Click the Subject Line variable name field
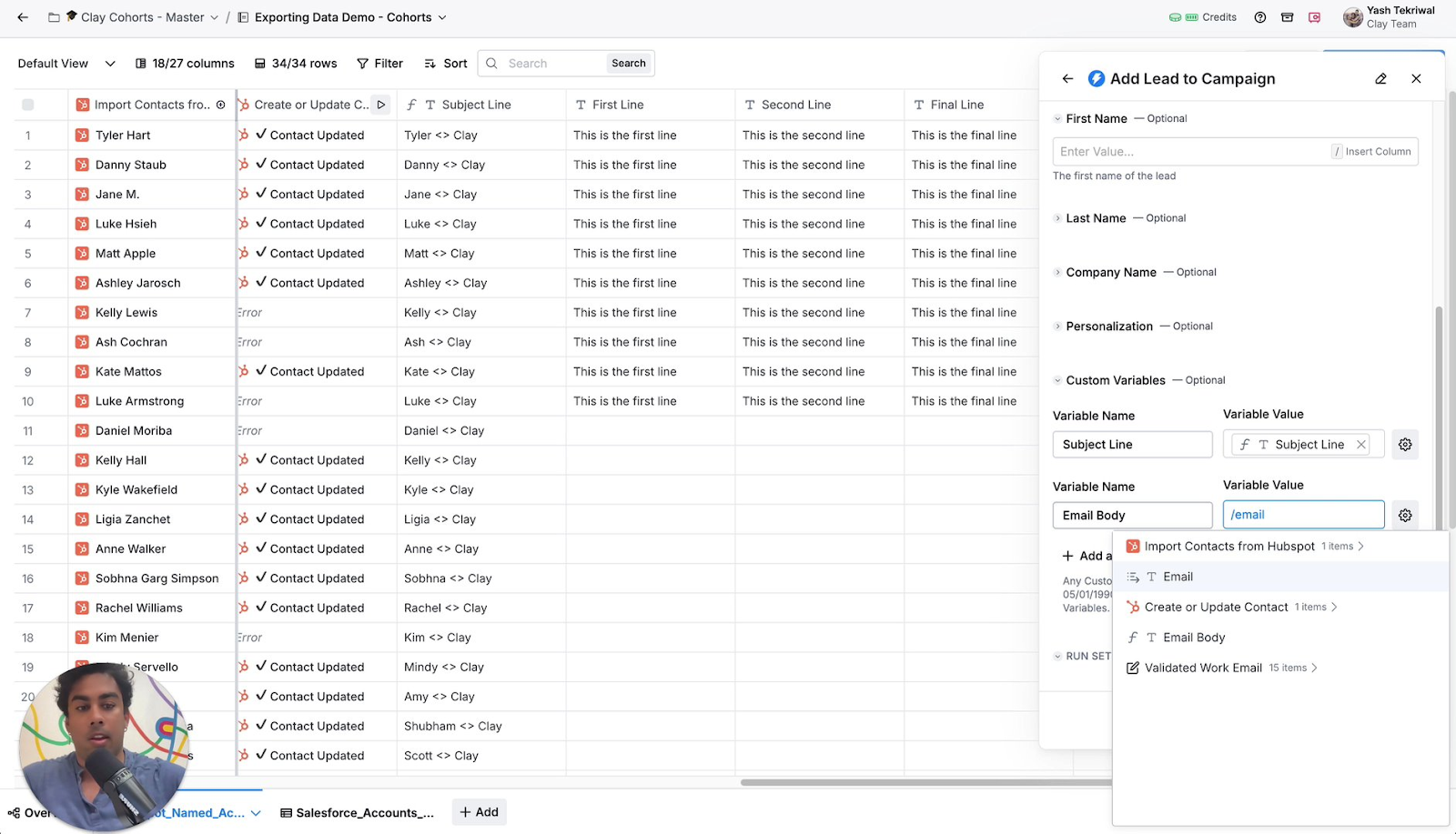 click(1133, 445)
